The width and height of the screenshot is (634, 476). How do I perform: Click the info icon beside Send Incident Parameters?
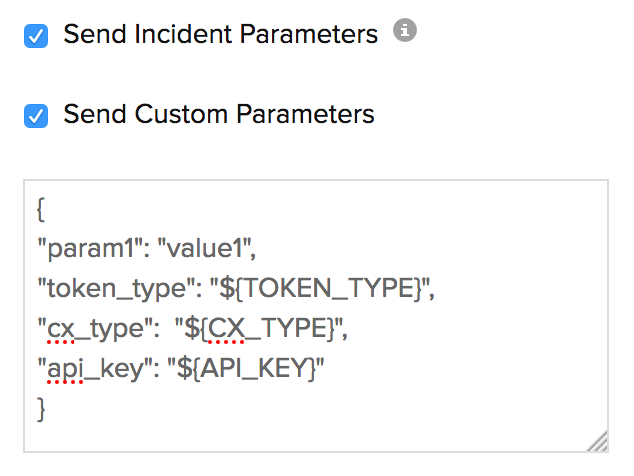click(x=404, y=32)
